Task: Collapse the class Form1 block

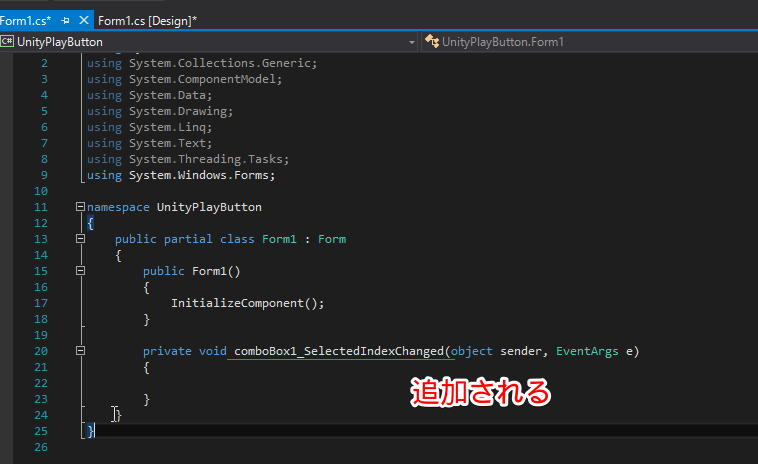Action: pos(80,239)
